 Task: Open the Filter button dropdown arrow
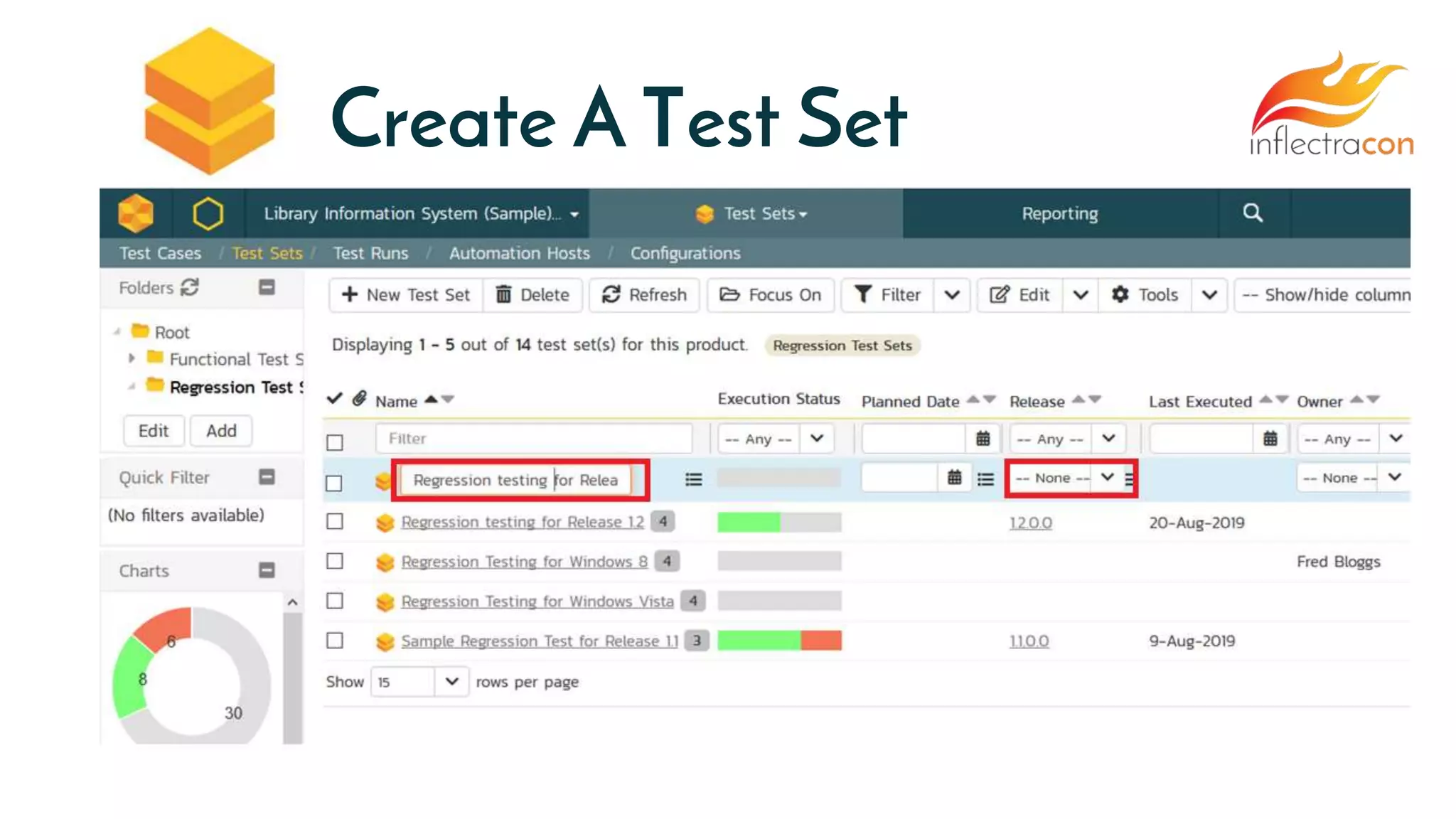952,294
